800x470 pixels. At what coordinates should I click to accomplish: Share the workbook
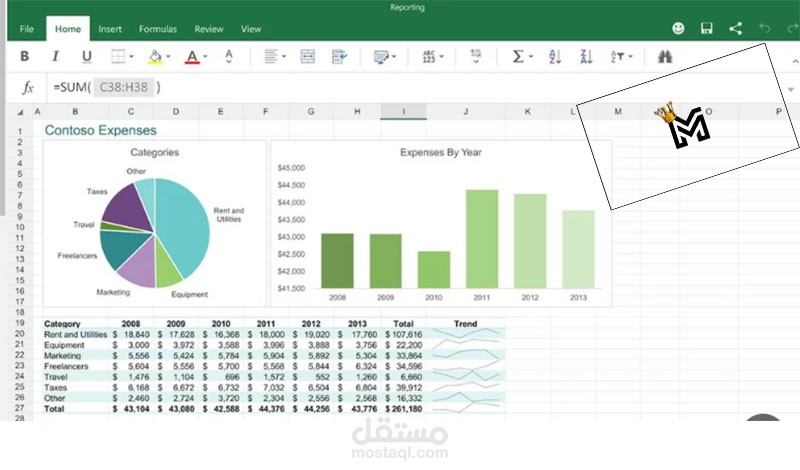tap(735, 28)
